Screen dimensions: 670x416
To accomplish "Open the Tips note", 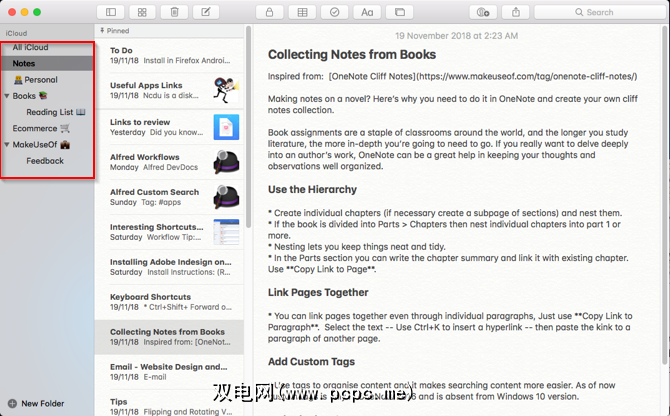I will 169,405.
